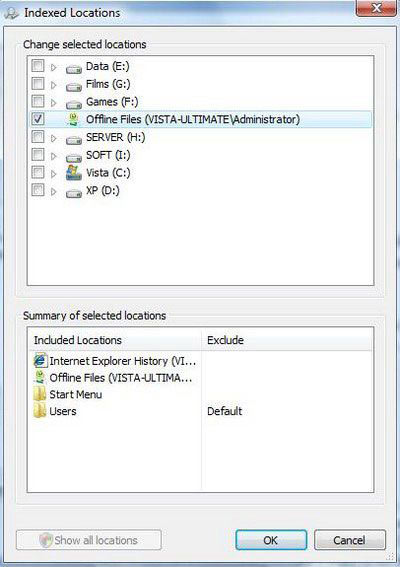Image resolution: width=400 pixels, height=567 pixels.
Task: Confirm changes with the OK button
Action: click(x=271, y=540)
